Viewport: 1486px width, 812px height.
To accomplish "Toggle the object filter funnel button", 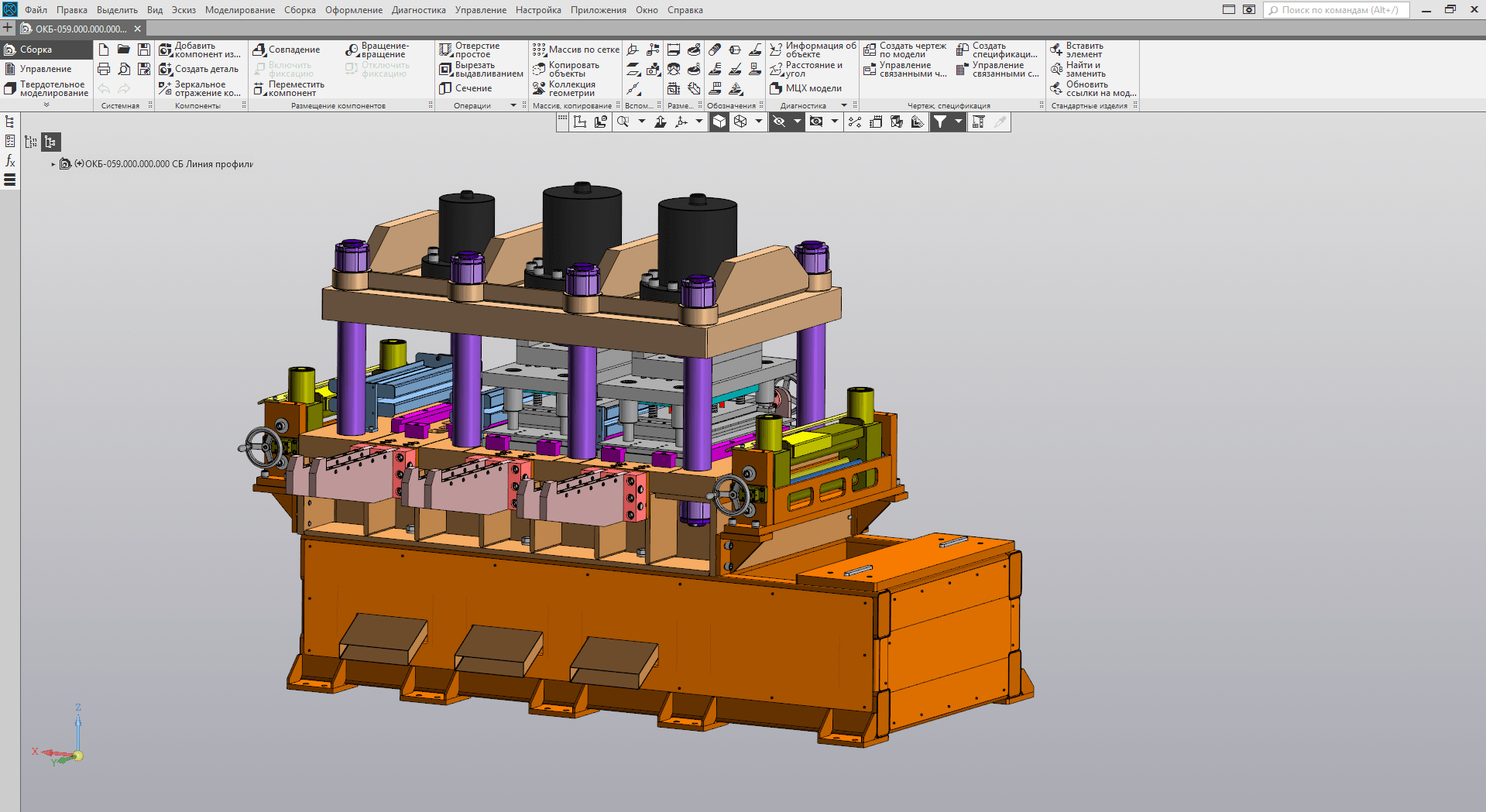I will tap(939, 122).
